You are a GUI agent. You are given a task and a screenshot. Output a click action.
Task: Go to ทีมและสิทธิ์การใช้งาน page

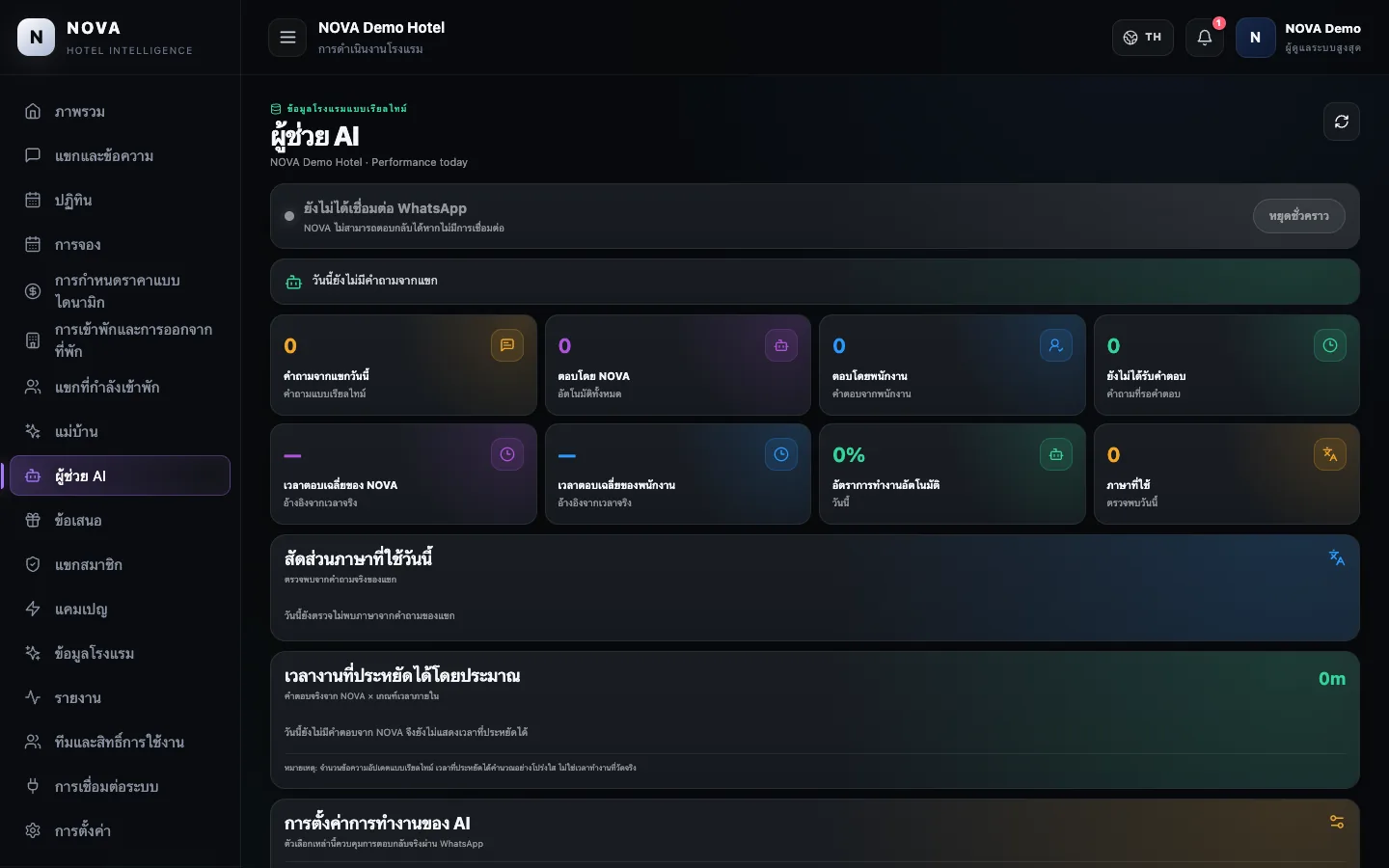(120, 743)
